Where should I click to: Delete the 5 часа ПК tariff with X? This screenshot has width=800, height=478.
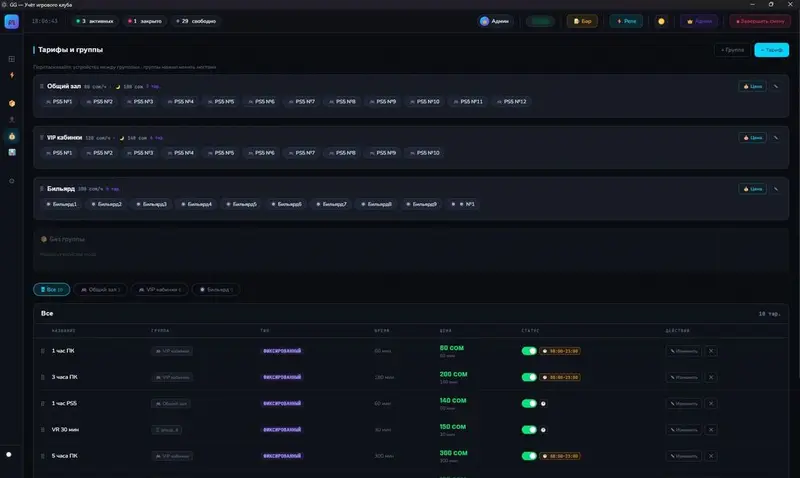tap(711, 456)
